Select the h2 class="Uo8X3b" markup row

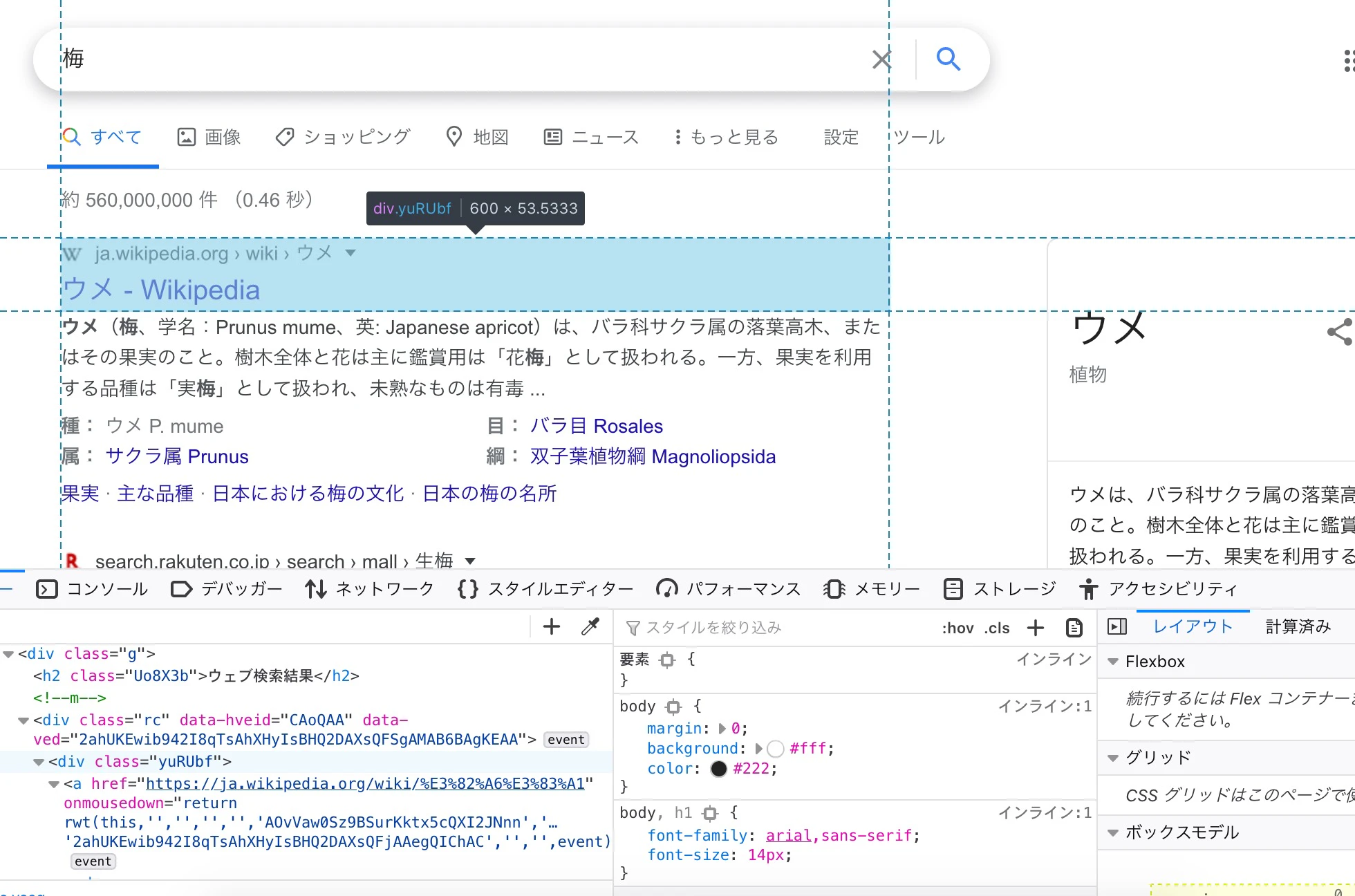(196, 676)
